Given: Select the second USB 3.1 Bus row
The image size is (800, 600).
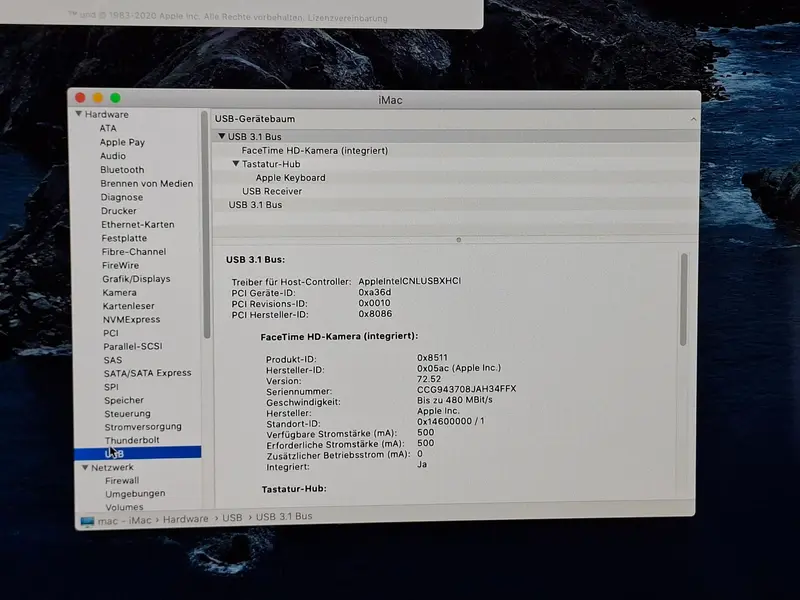Looking at the screenshot, I should pyautogui.click(x=255, y=205).
